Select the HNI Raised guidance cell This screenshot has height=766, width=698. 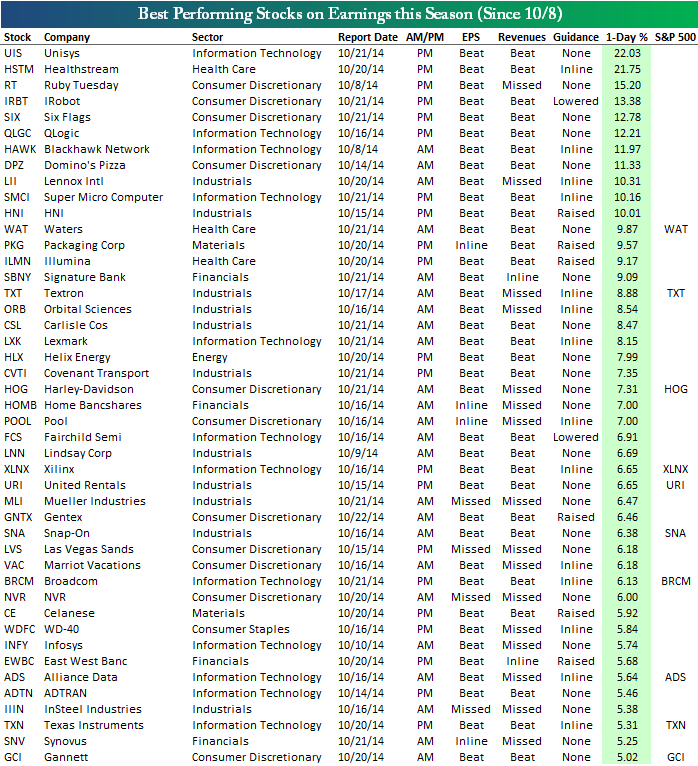pyautogui.click(x=576, y=213)
